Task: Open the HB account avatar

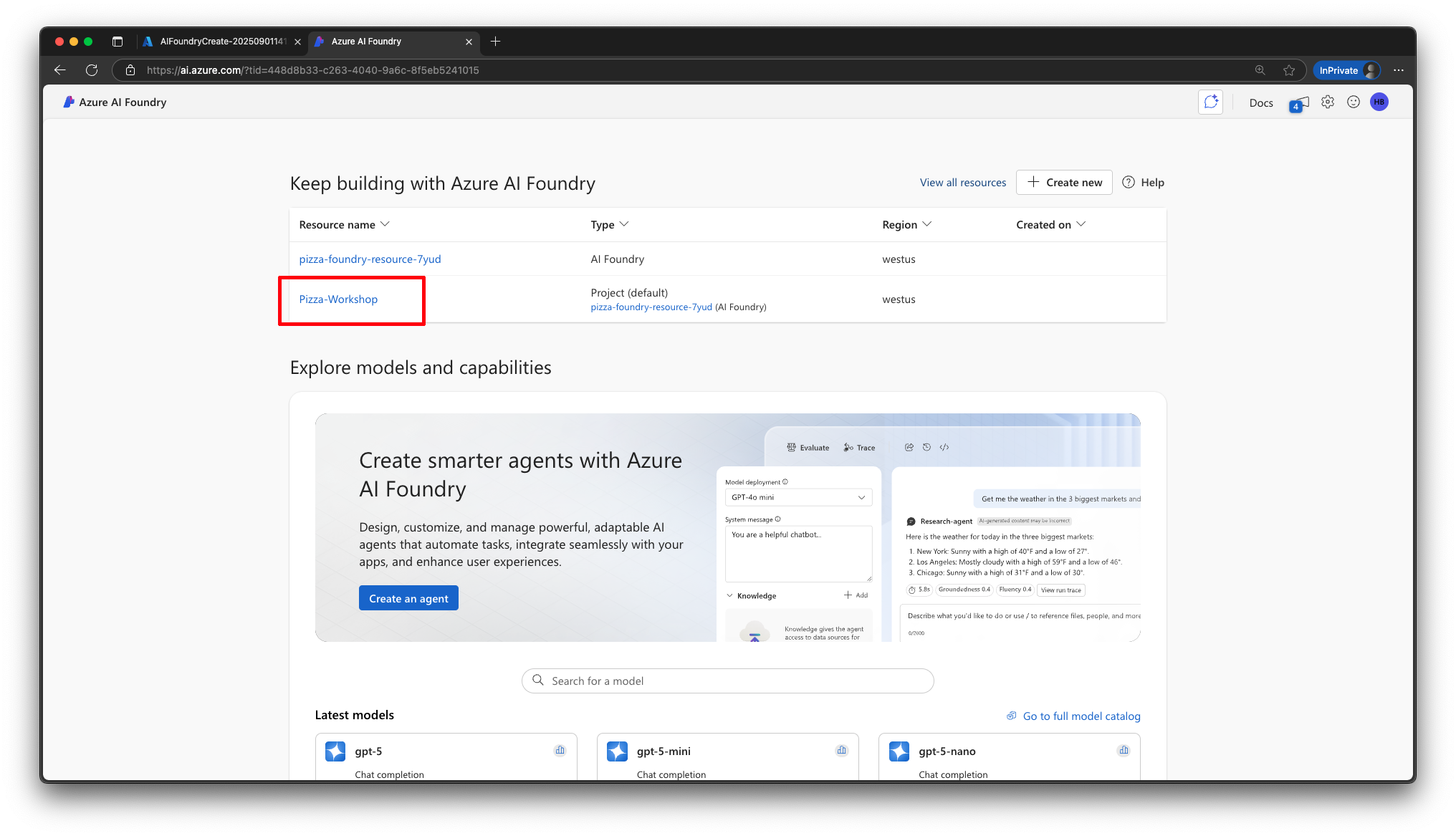Action: tap(1379, 102)
